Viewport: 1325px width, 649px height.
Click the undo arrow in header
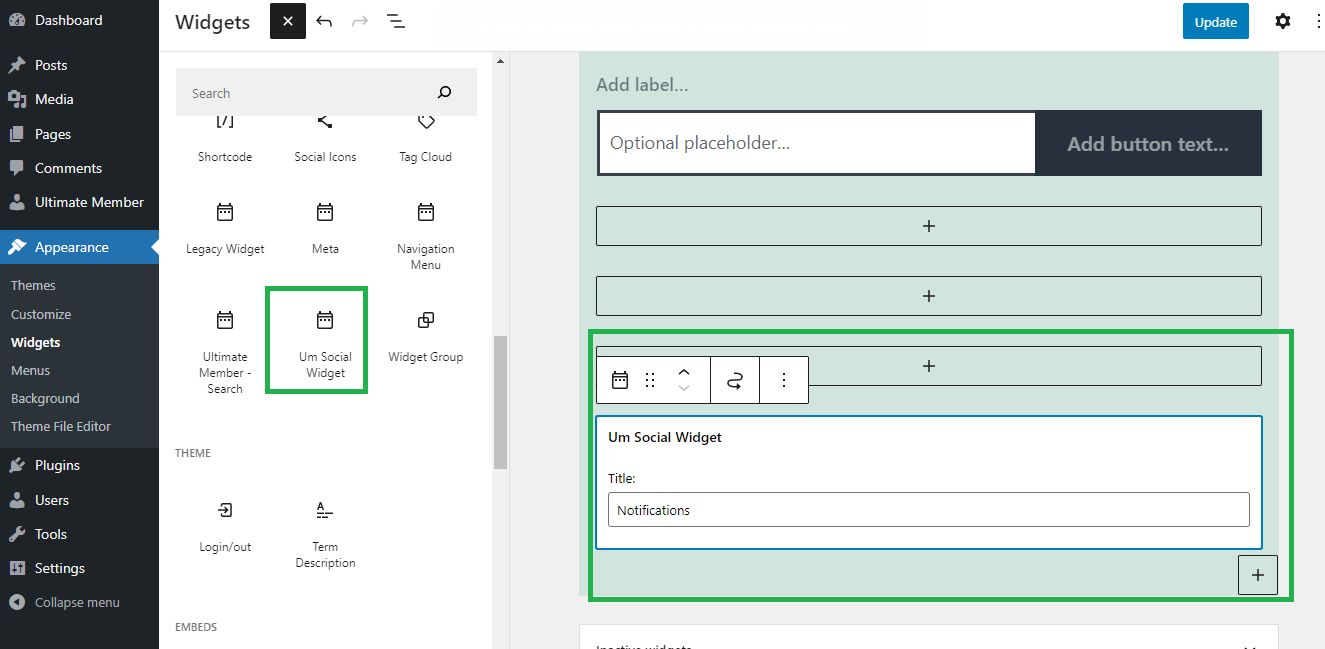coord(324,21)
